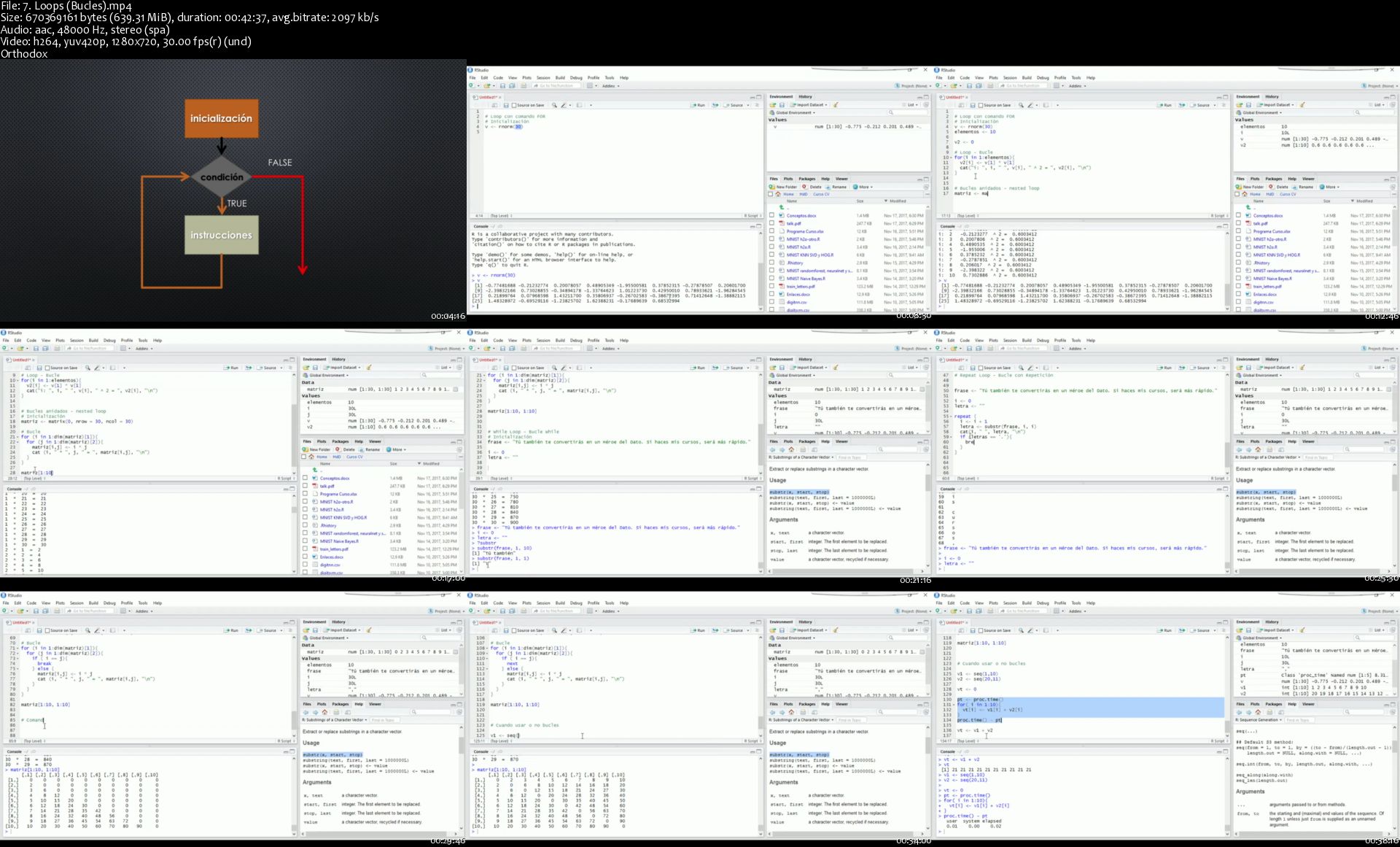1400x847 pixels.
Task: Click Run button in the 00:08:30 frame
Action: pyautogui.click(x=699, y=105)
